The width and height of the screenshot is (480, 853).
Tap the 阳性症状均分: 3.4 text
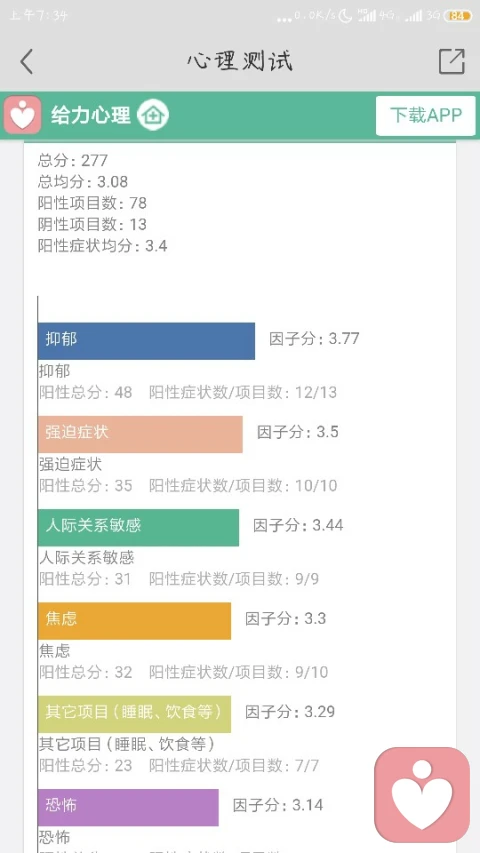(x=102, y=246)
